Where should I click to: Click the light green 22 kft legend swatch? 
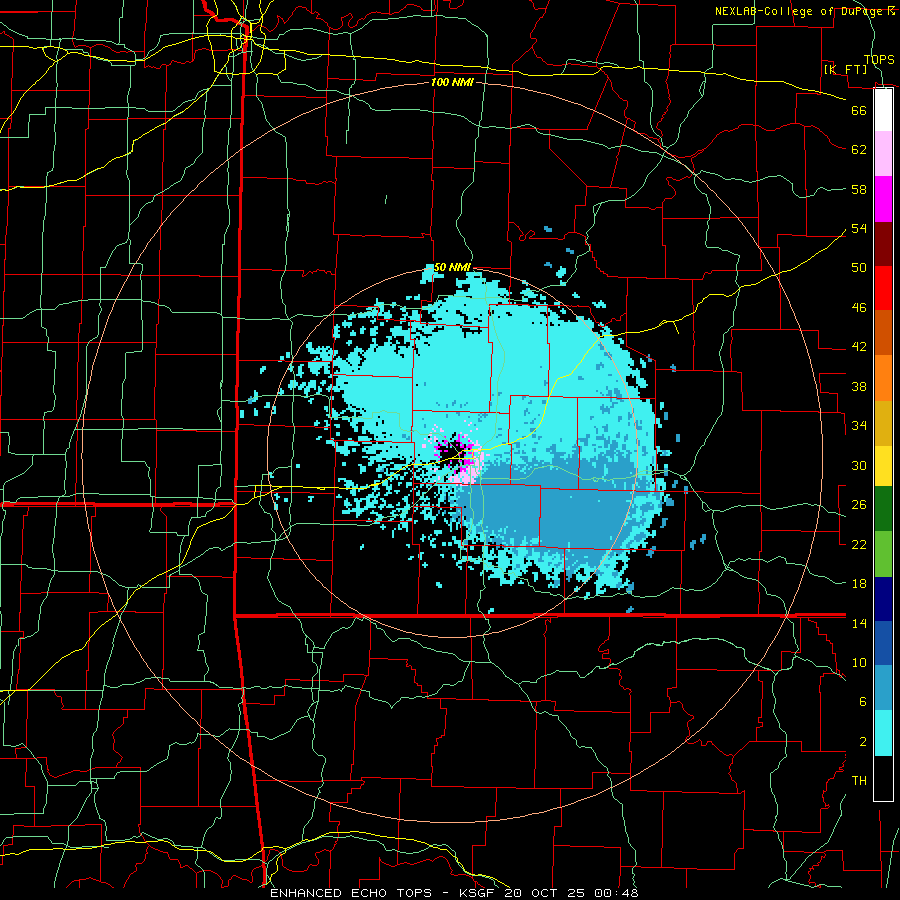(883, 553)
